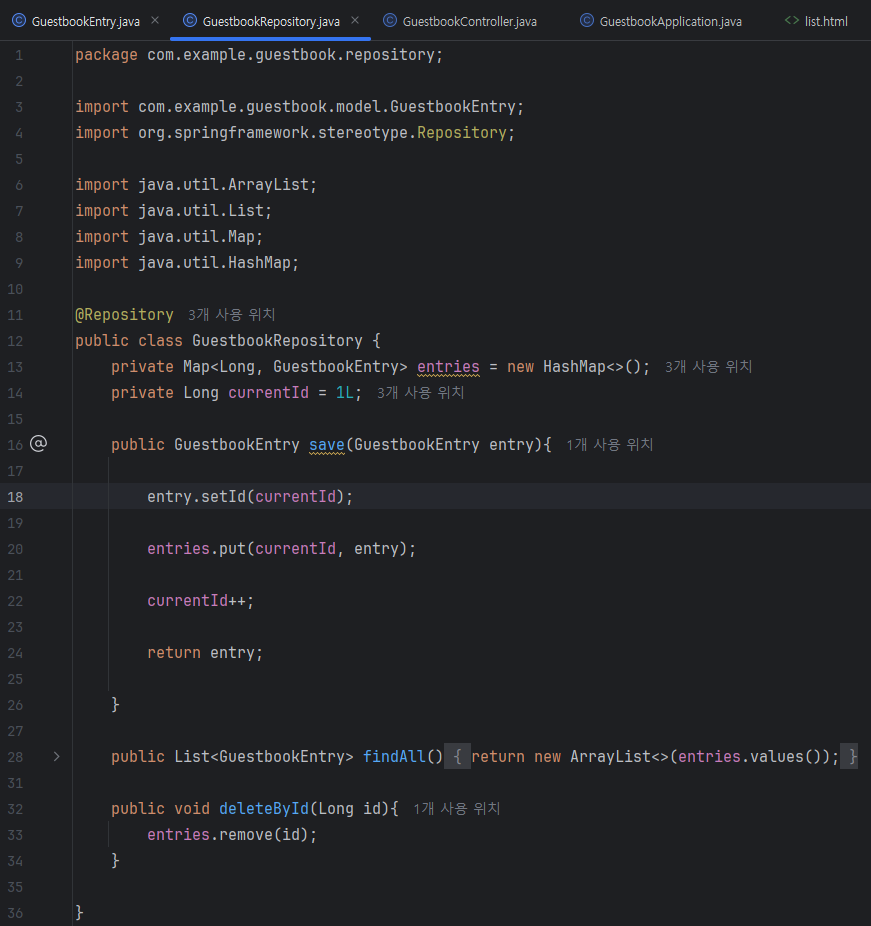871x926 pixels.
Task: Expand the folded findAll method arrow
Action: point(57,757)
